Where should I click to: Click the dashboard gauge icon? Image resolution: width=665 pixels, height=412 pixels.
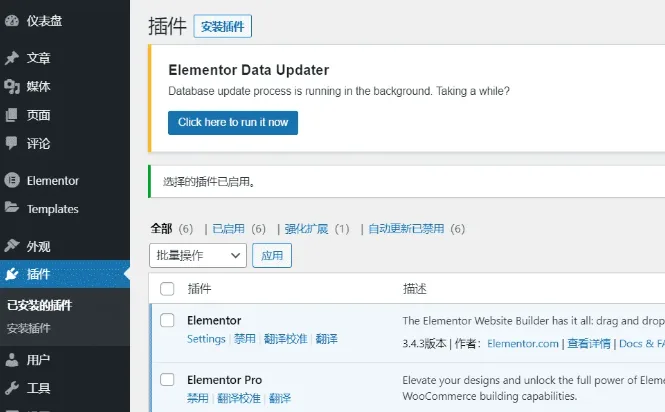tap(12, 20)
